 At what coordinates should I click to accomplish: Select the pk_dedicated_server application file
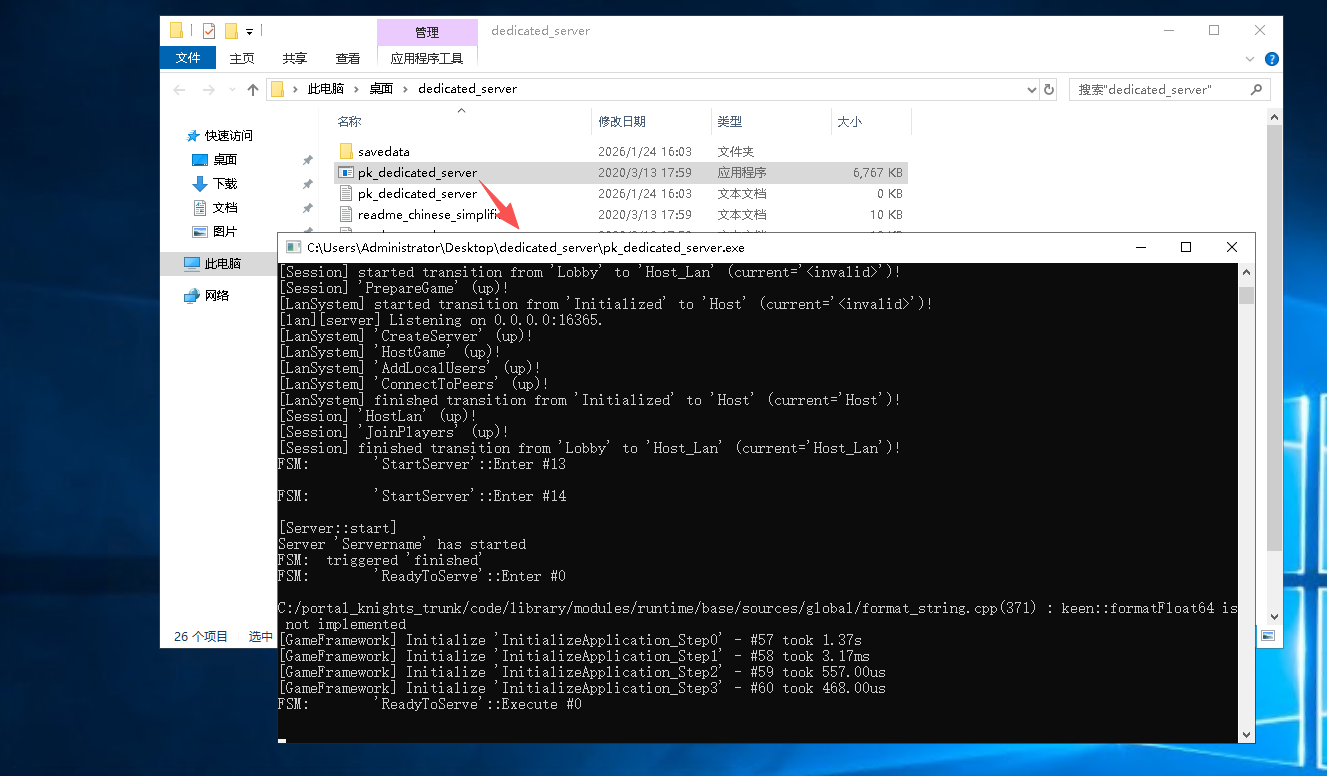pyautogui.click(x=417, y=173)
